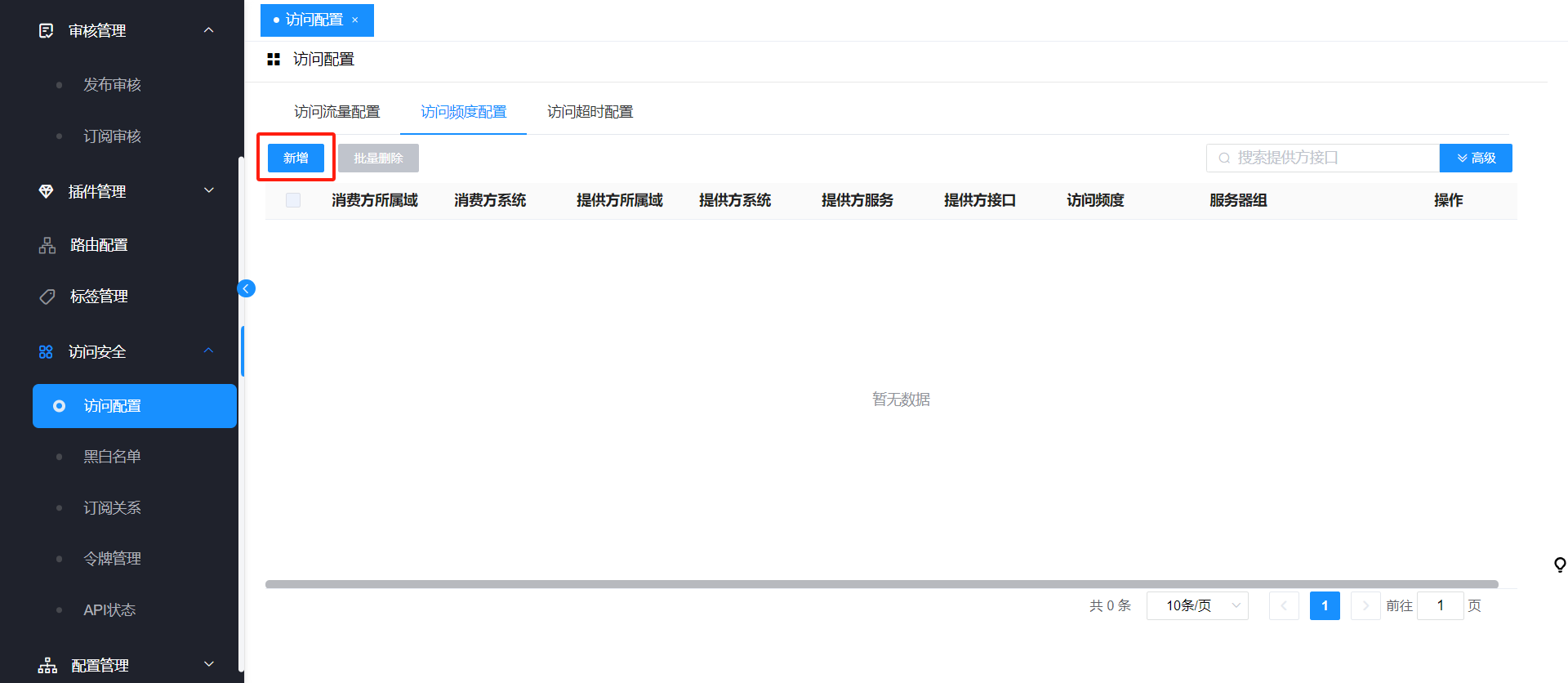
Task: Close the 访问配置 tab with x
Action: click(x=354, y=20)
